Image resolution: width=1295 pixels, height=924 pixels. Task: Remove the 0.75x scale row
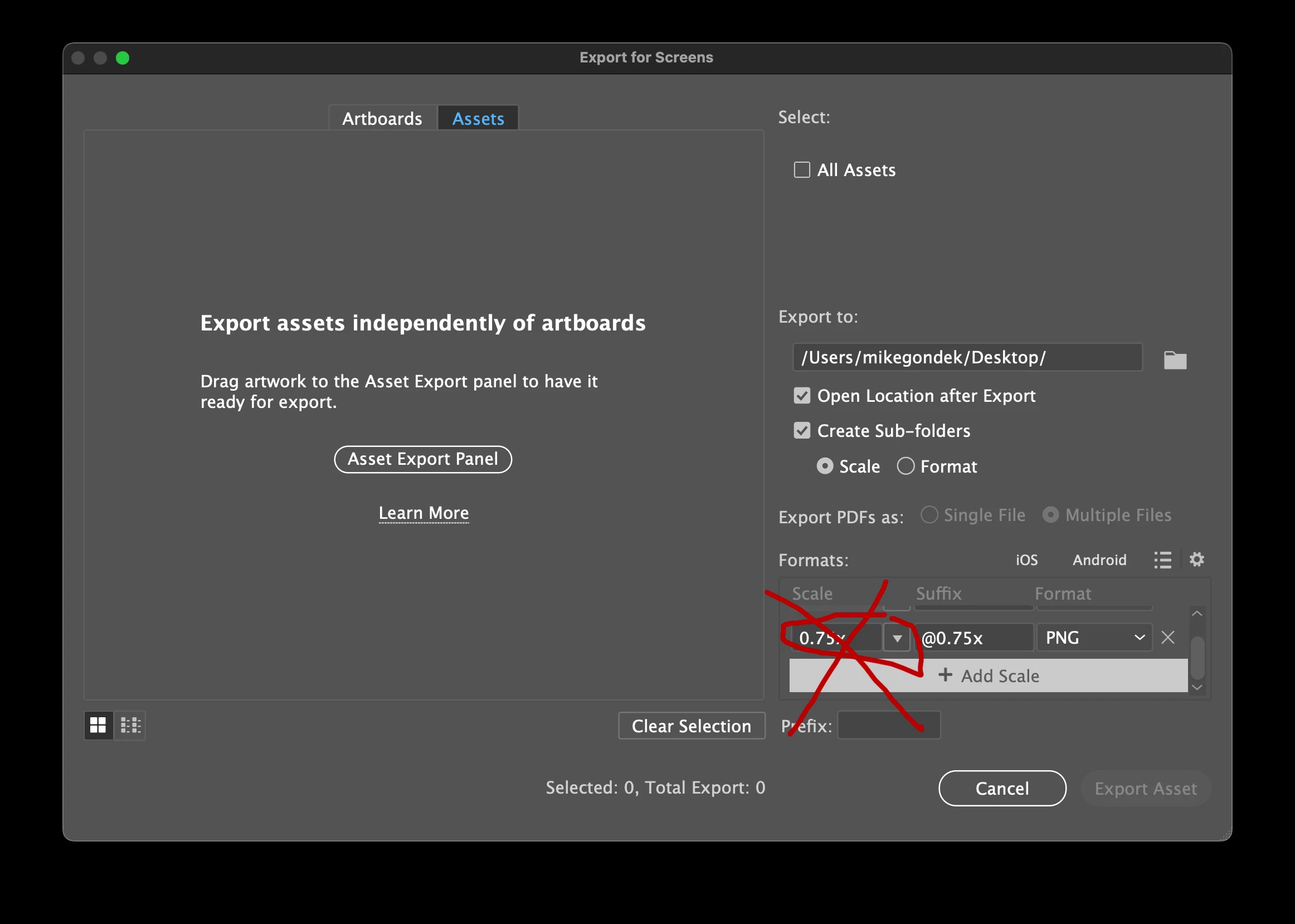click(1167, 637)
